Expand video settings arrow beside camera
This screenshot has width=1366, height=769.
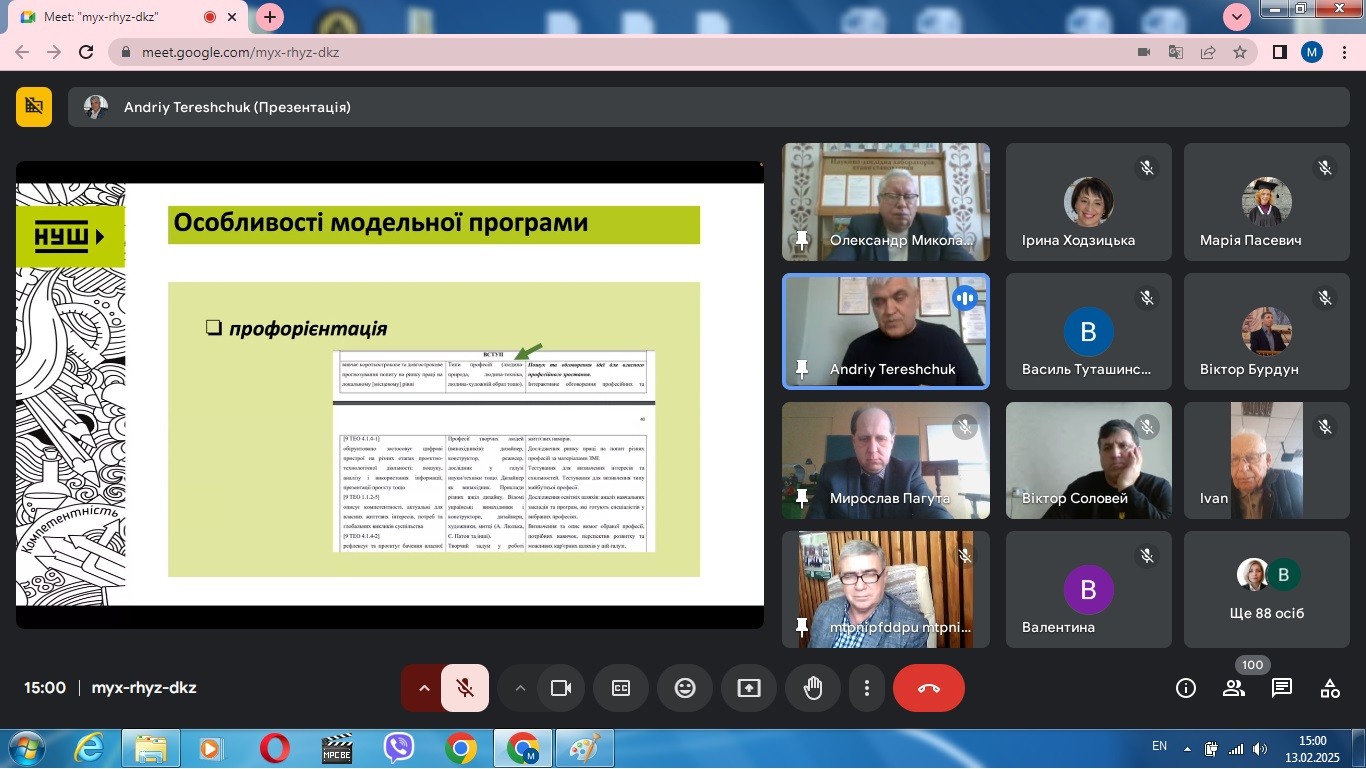click(519, 688)
